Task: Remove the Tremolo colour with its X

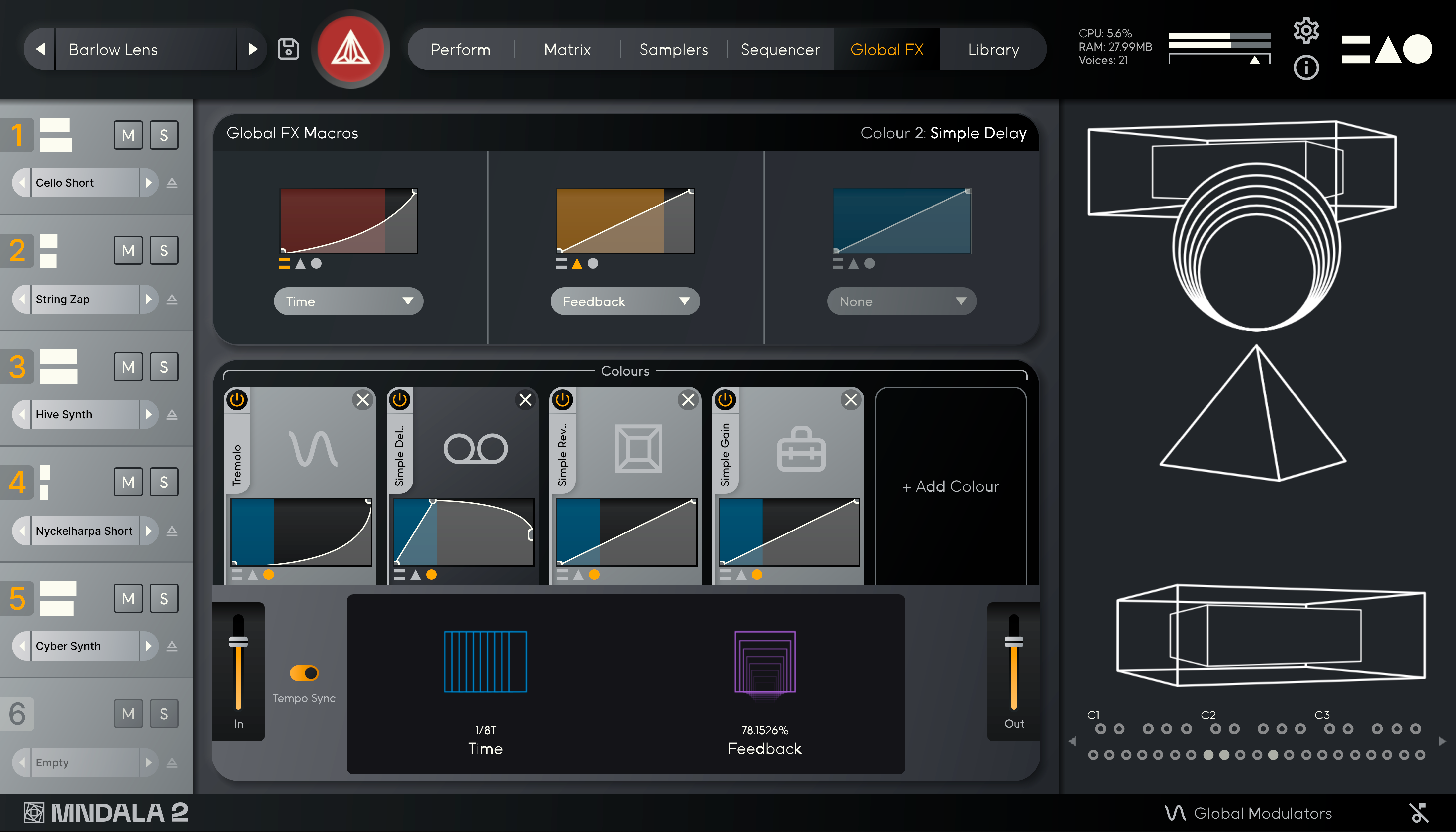Action: click(x=362, y=400)
